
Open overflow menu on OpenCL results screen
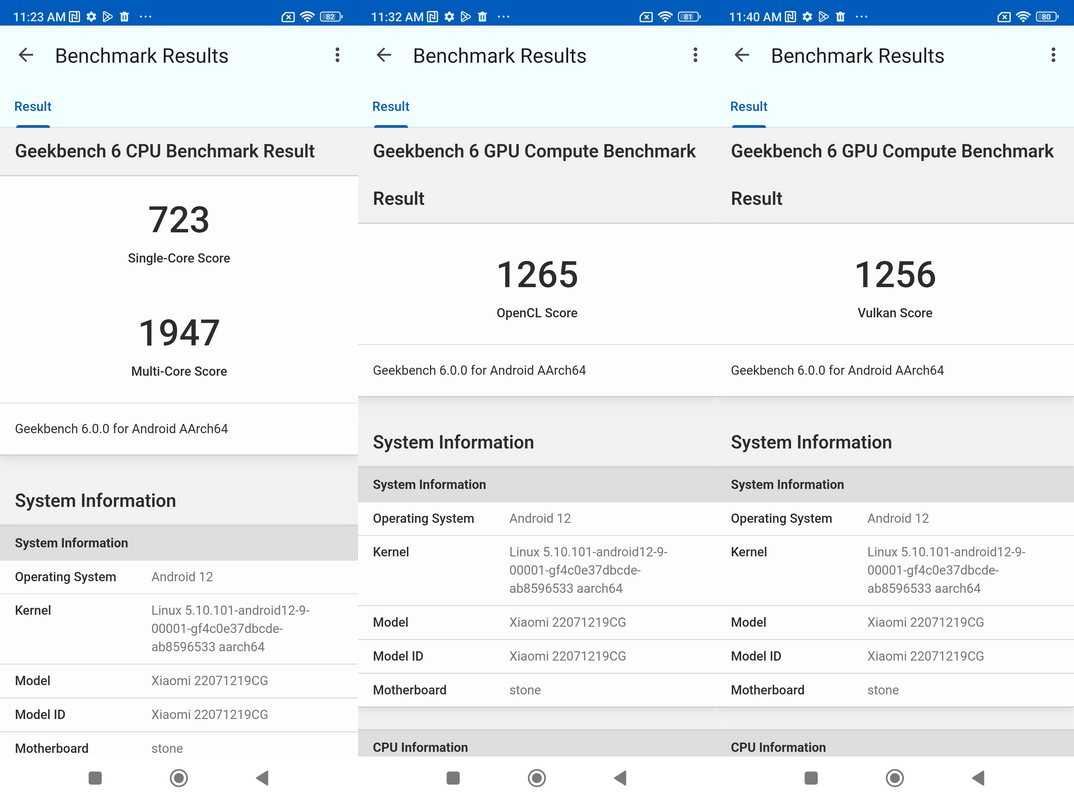pos(695,55)
